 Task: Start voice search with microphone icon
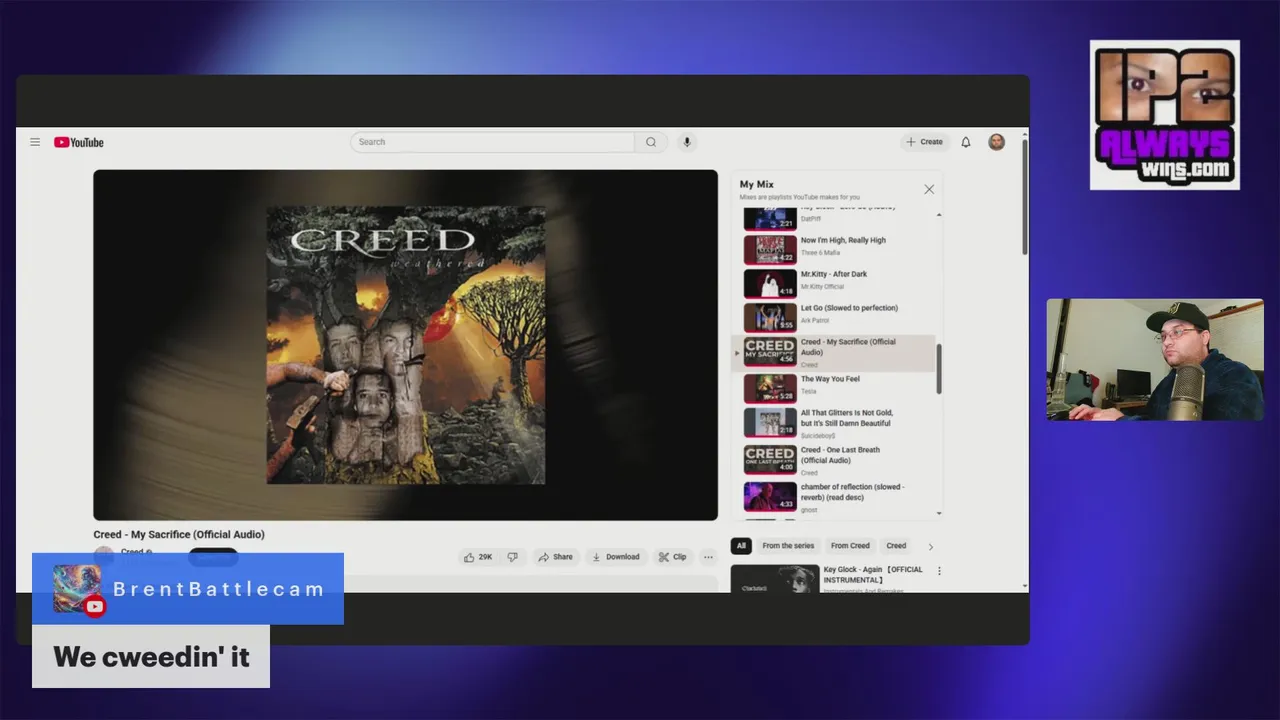pyautogui.click(x=687, y=142)
